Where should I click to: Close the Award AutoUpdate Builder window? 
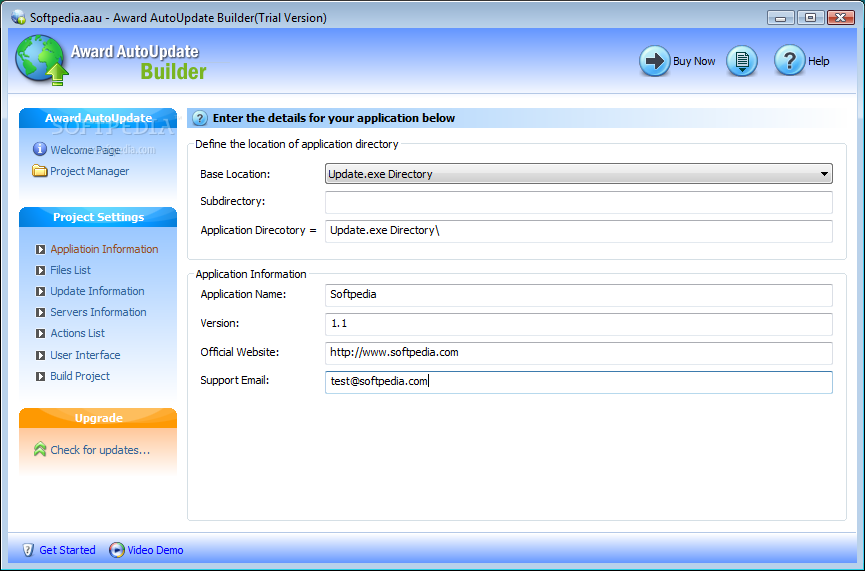tap(841, 18)
